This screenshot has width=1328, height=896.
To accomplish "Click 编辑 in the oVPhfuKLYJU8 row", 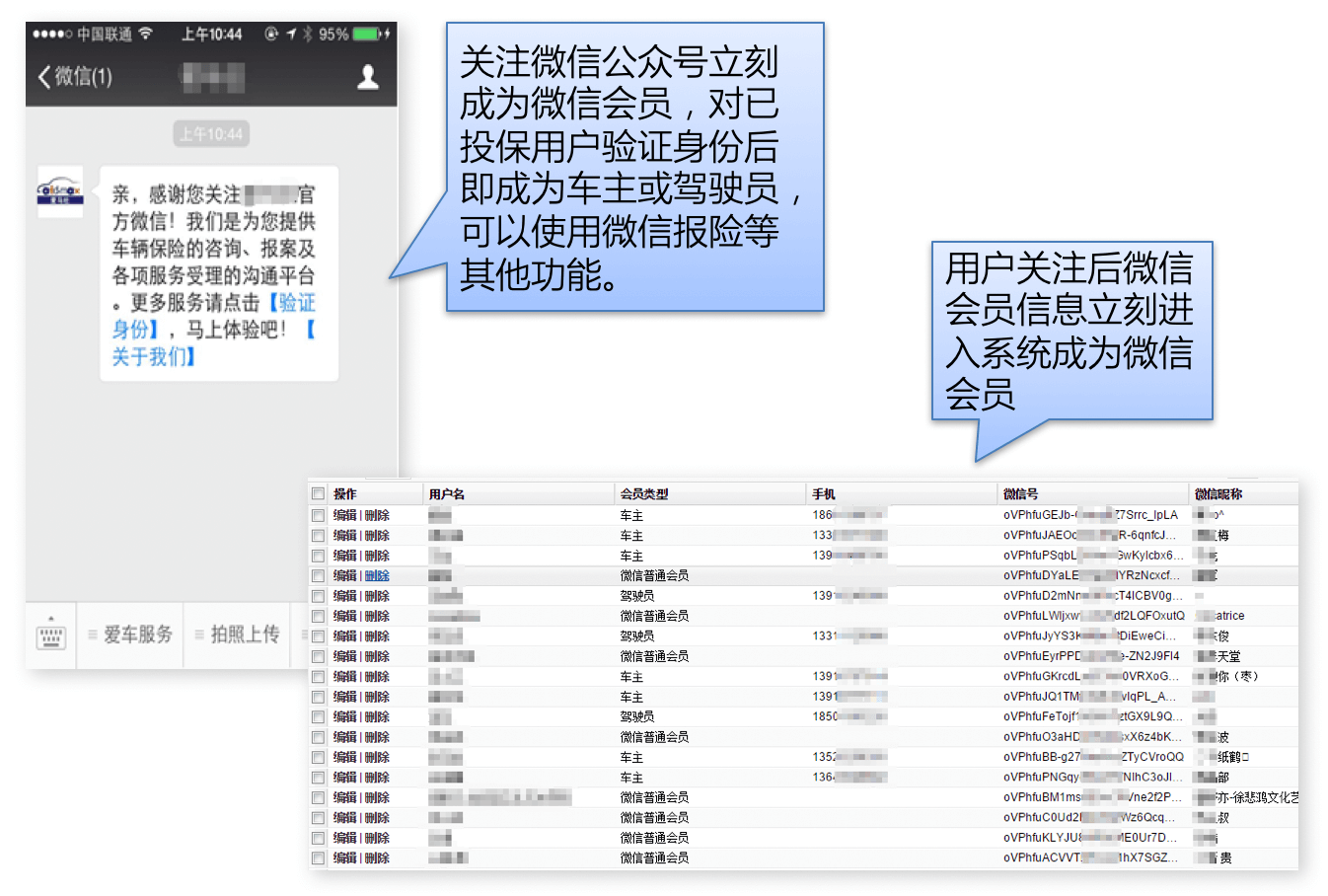I will (x=344, y=838).
